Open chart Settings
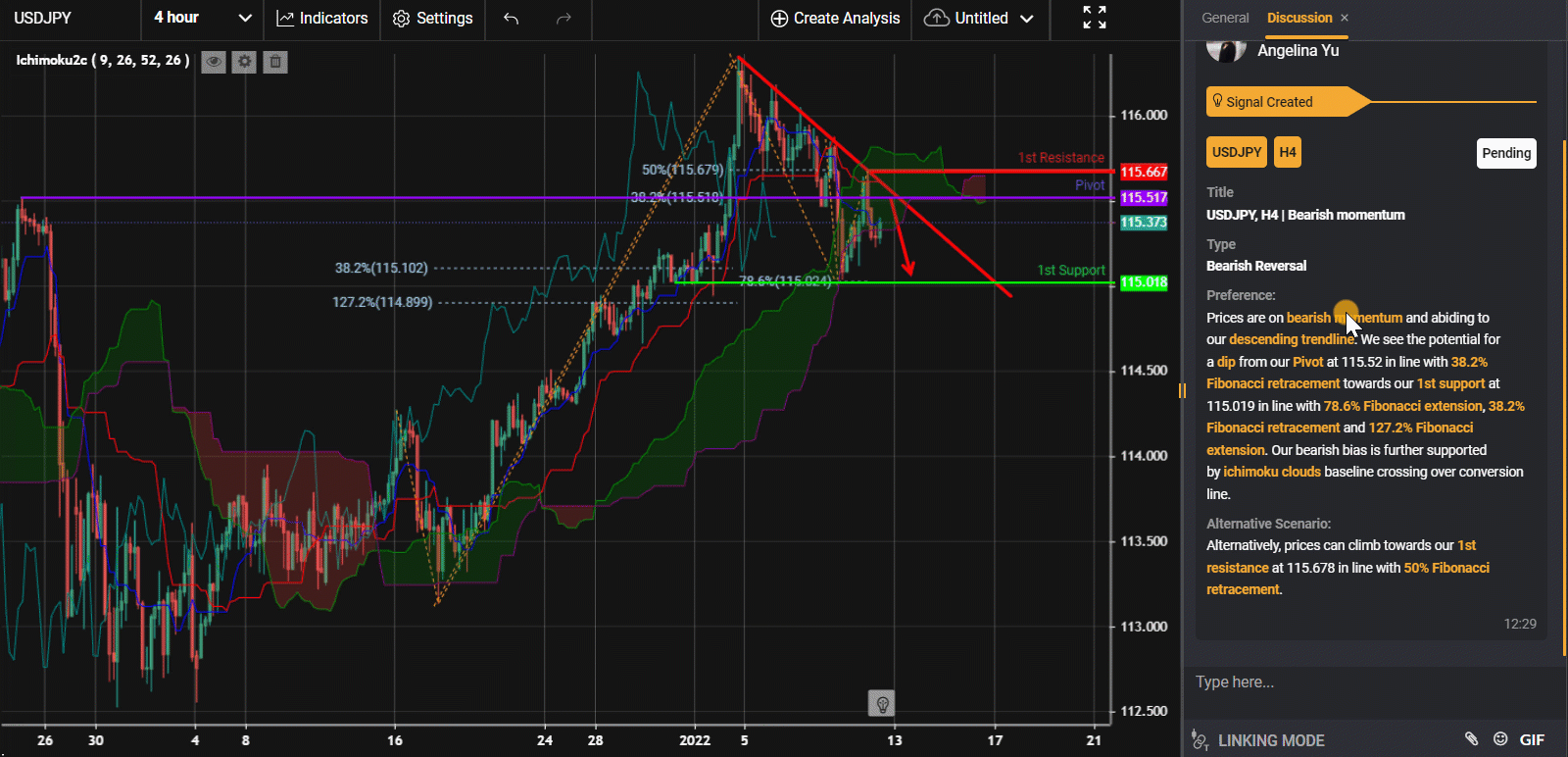The height and width of the screenshot is (757, 1568). point(432,18)
